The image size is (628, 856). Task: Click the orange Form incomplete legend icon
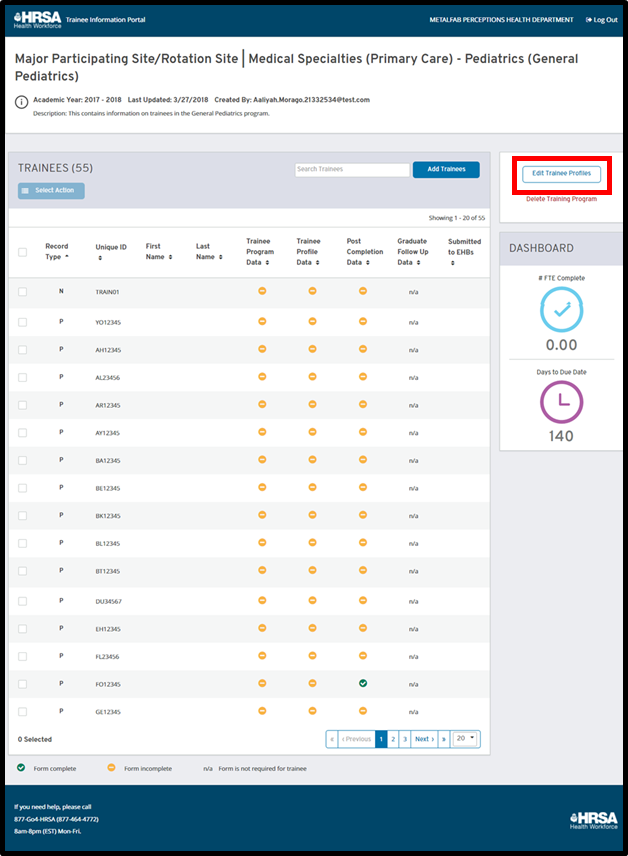click(111, 768)
